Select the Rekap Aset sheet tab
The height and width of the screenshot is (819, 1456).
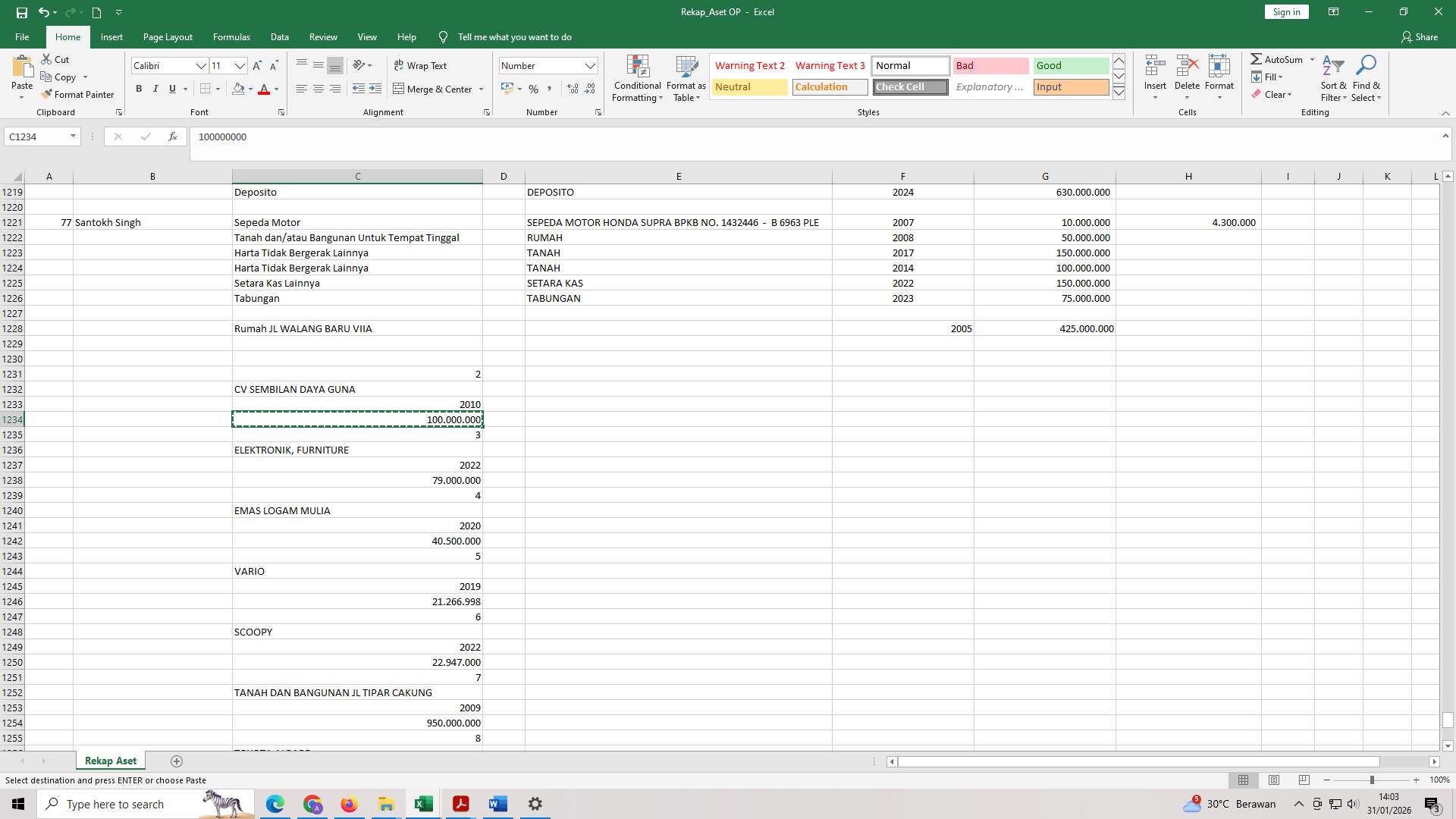110,761
